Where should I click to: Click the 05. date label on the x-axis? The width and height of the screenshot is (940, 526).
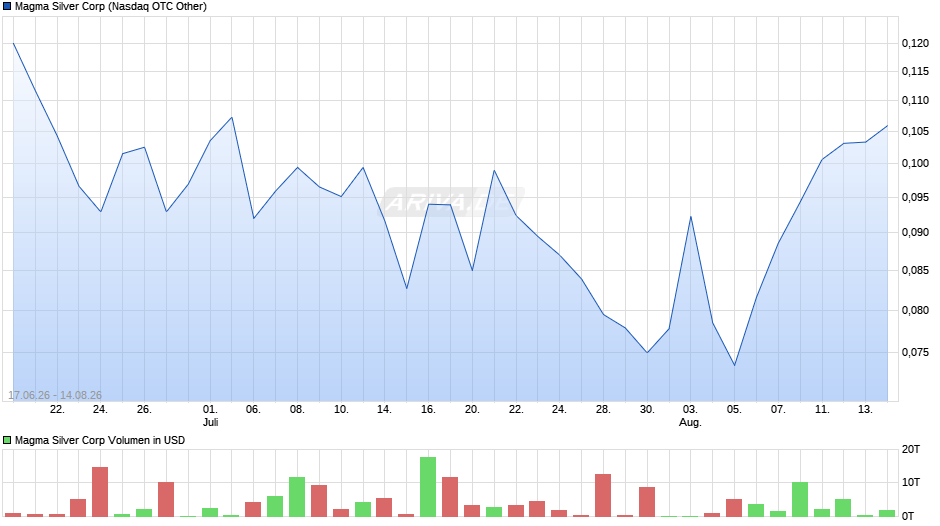pyautogui.click(x=734, y=409)
